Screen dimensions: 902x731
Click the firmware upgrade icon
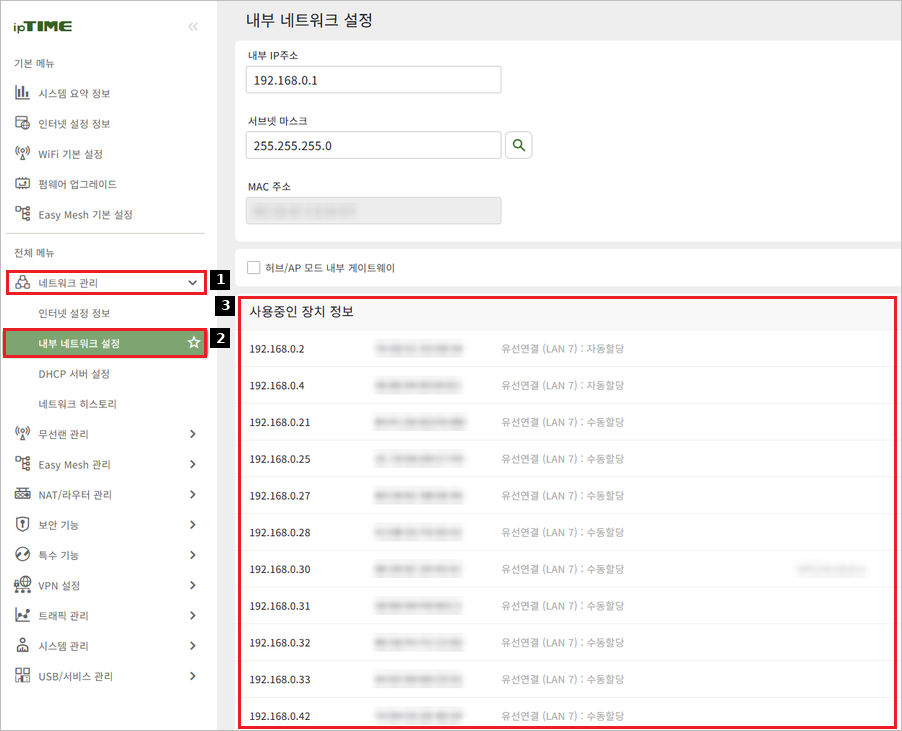(22, 184)
